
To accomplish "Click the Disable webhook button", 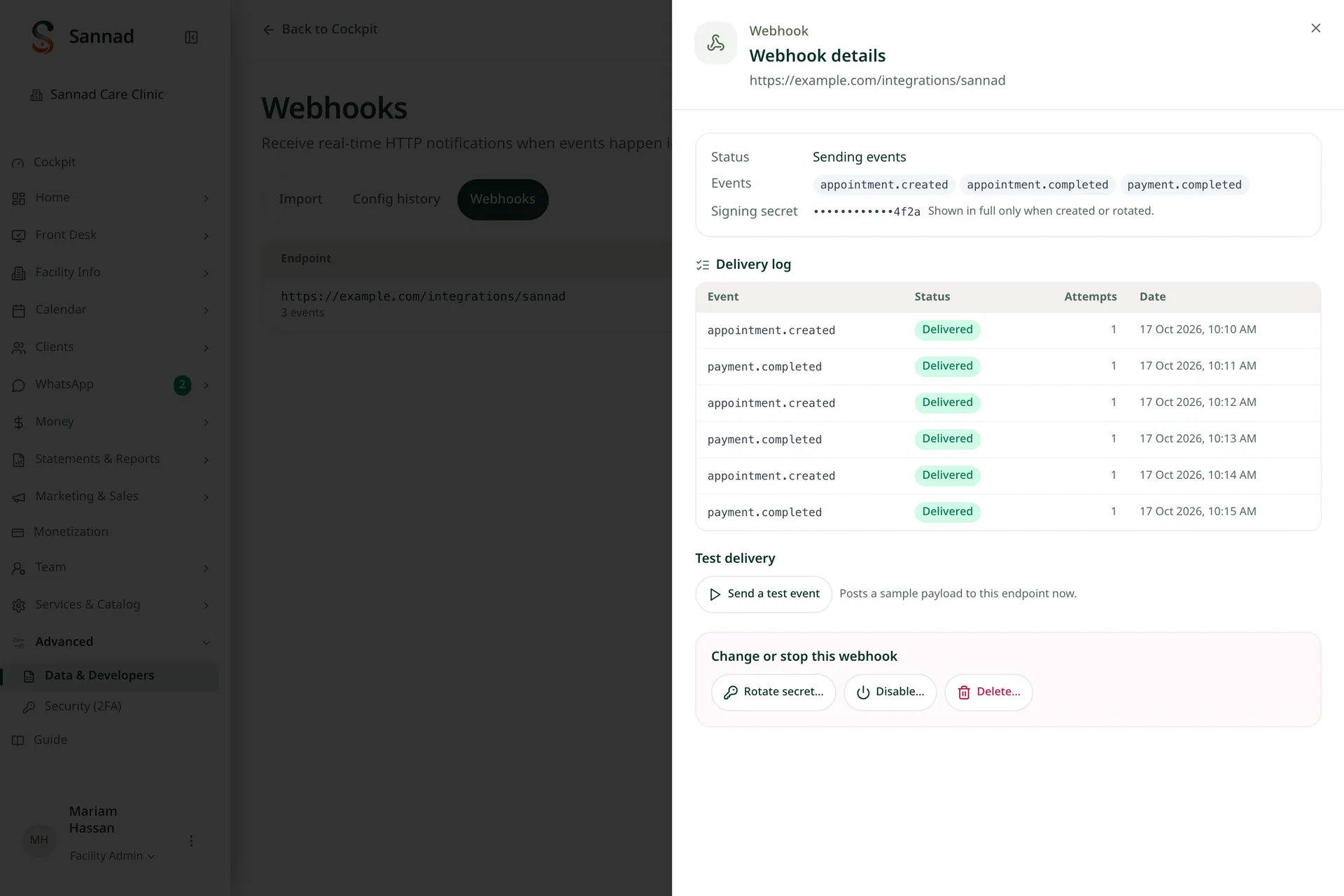I will click(x=890, y=692).
